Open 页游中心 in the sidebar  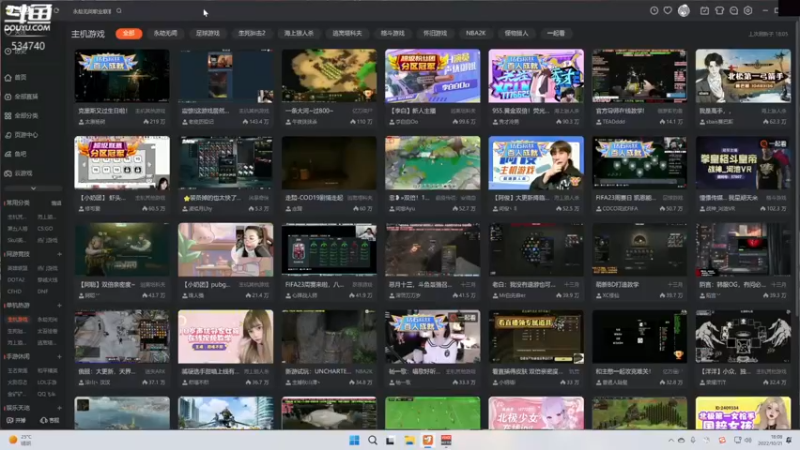click(x=21, y=135)
